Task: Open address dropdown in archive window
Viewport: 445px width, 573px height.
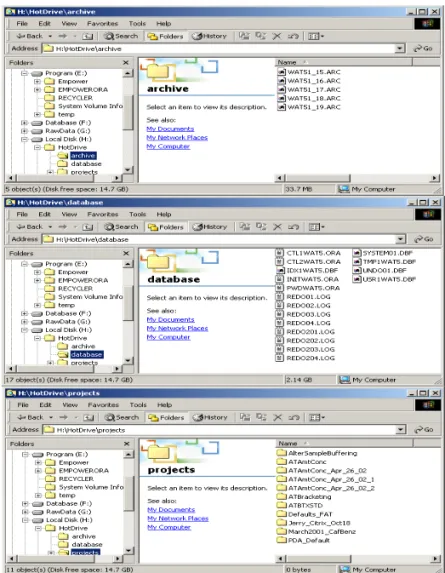Action: tap(400, 48)
